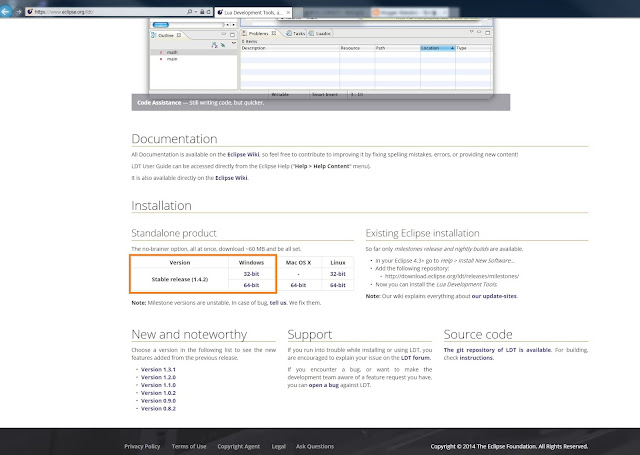Open Version 1.0.2 release notes

[x=158, y=393]
